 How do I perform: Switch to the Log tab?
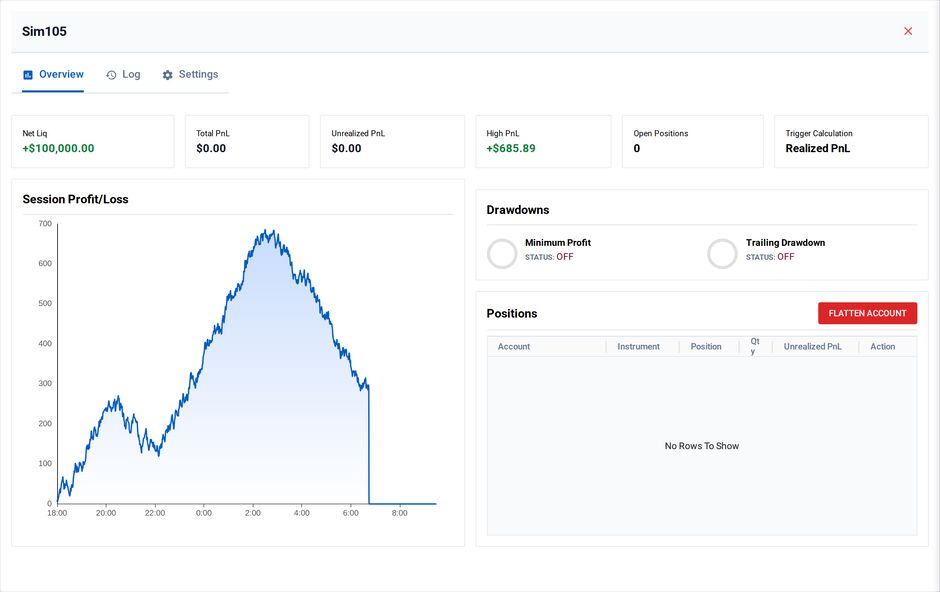[123, 75]
